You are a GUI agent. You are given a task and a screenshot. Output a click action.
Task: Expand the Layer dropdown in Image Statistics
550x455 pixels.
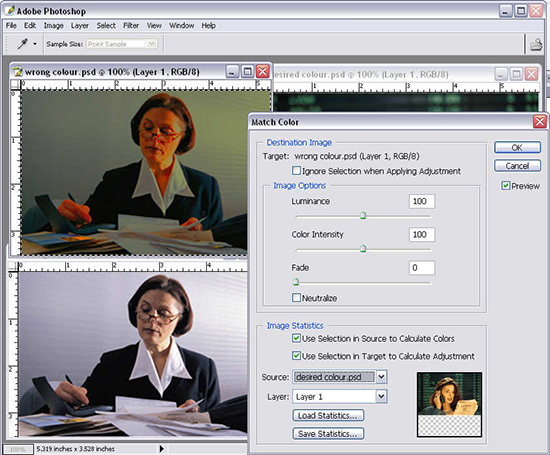pyautogui.click(x=382, y=397)
